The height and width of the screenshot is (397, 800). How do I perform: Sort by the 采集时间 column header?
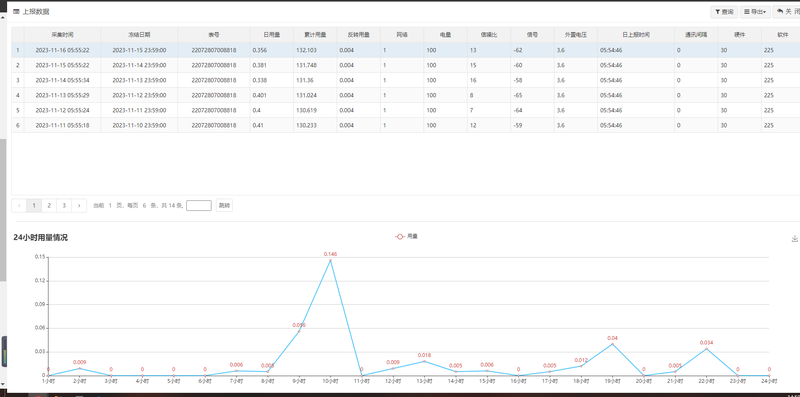tap(62, 35)
